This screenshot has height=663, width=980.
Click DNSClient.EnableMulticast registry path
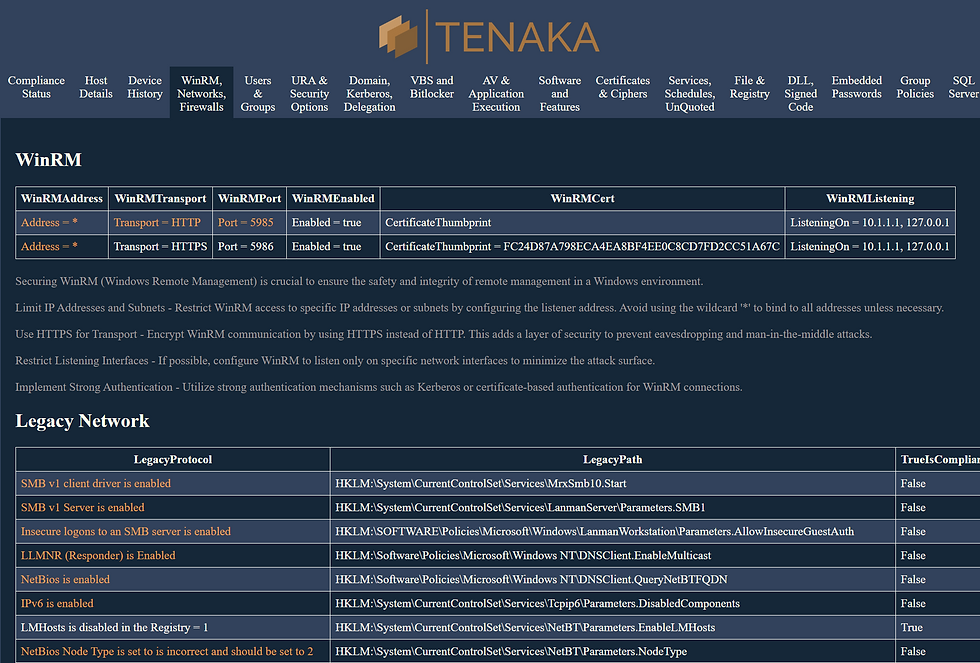tap(523, 555)
